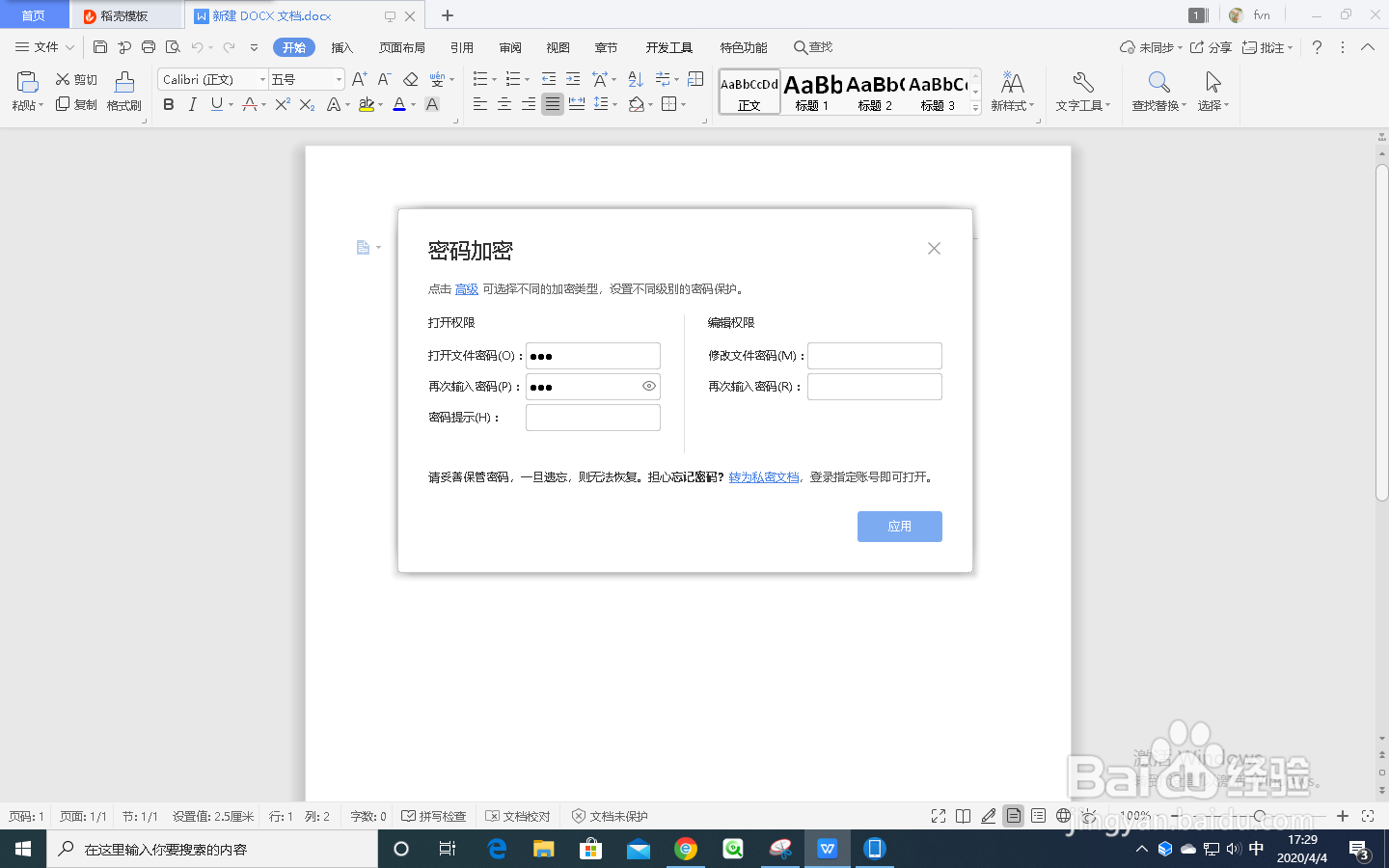Open the 页面布局 Page Layout tab

point(401,47)
